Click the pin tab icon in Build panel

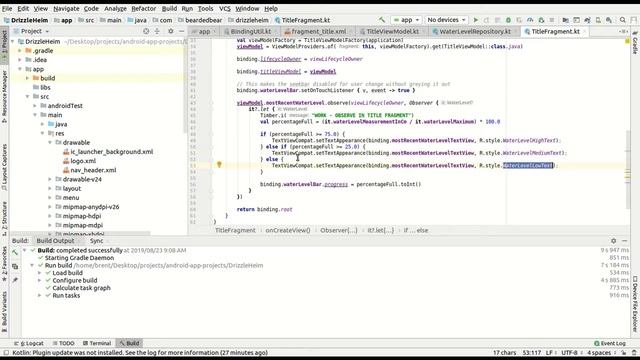pos(15,280)
